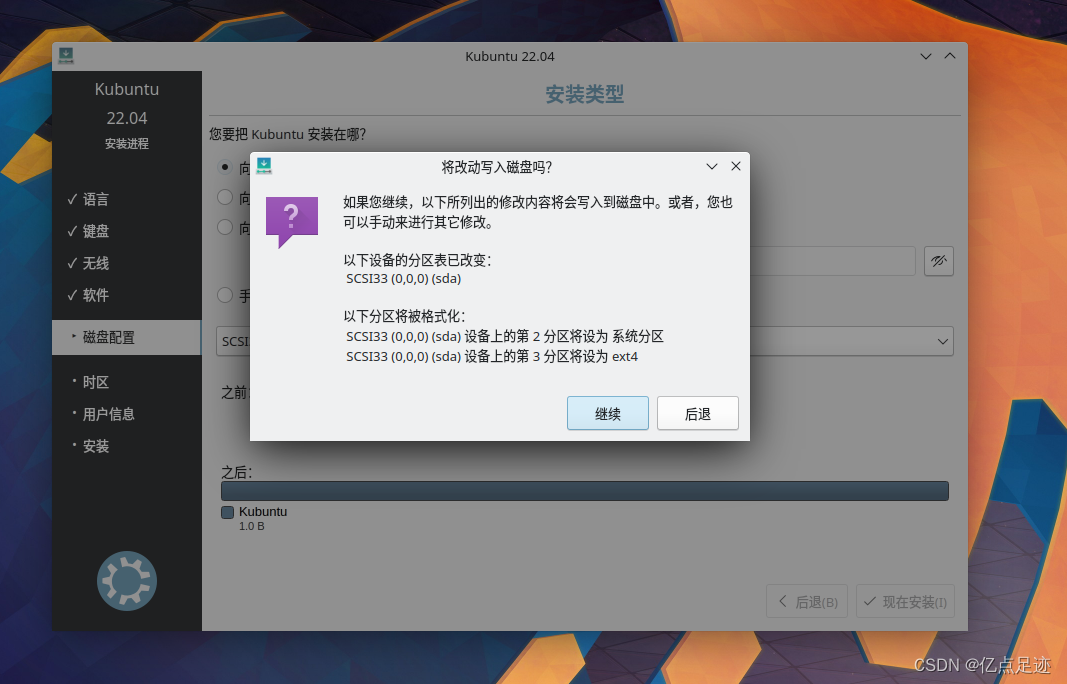This screenshot has width=1067, height=684.
Task: Select 软件 step in sidebar
Action: coord(95,295)
